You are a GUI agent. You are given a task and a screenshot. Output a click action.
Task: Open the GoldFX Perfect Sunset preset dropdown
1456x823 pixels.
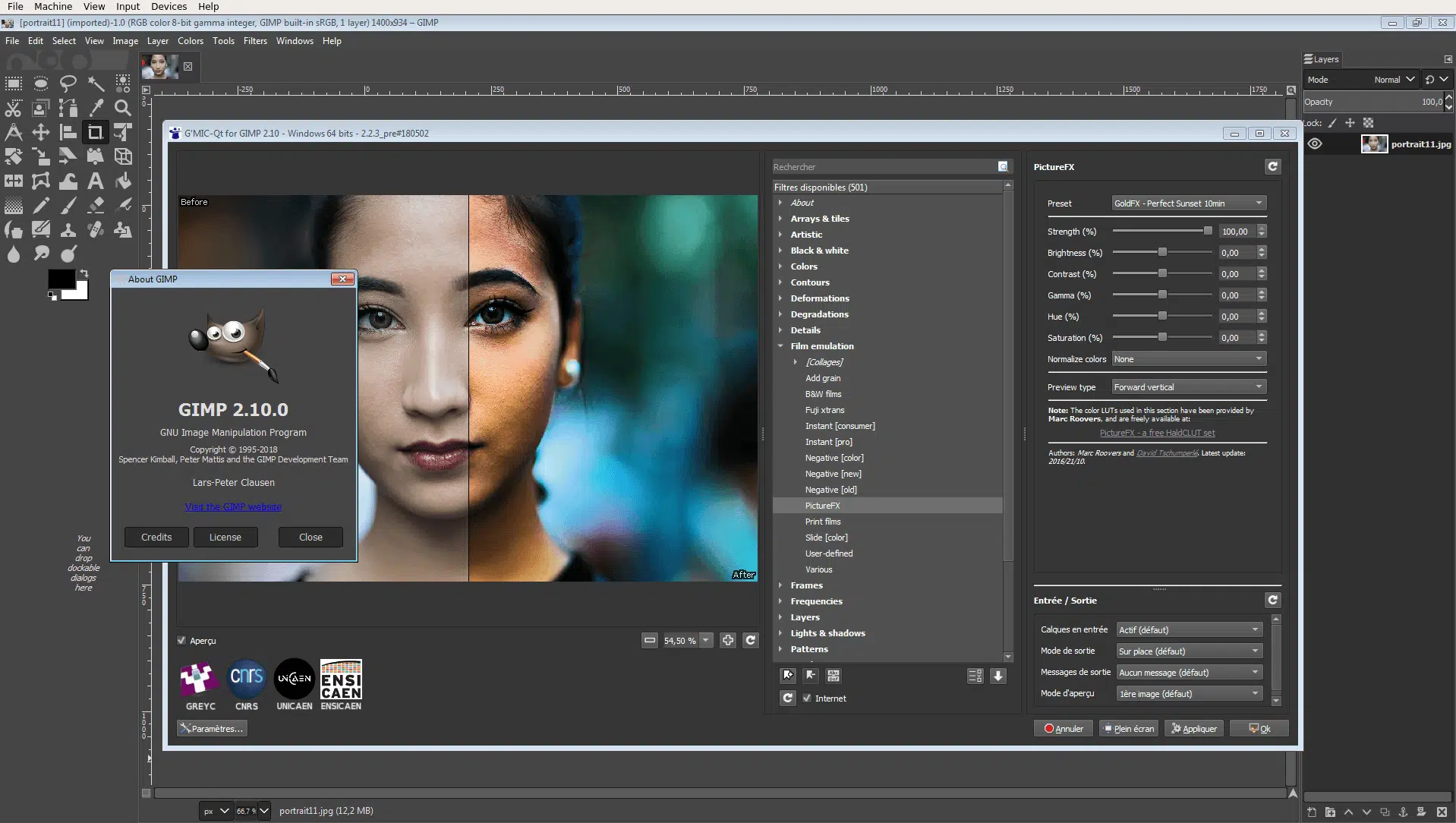click(x=1187, y=203)
